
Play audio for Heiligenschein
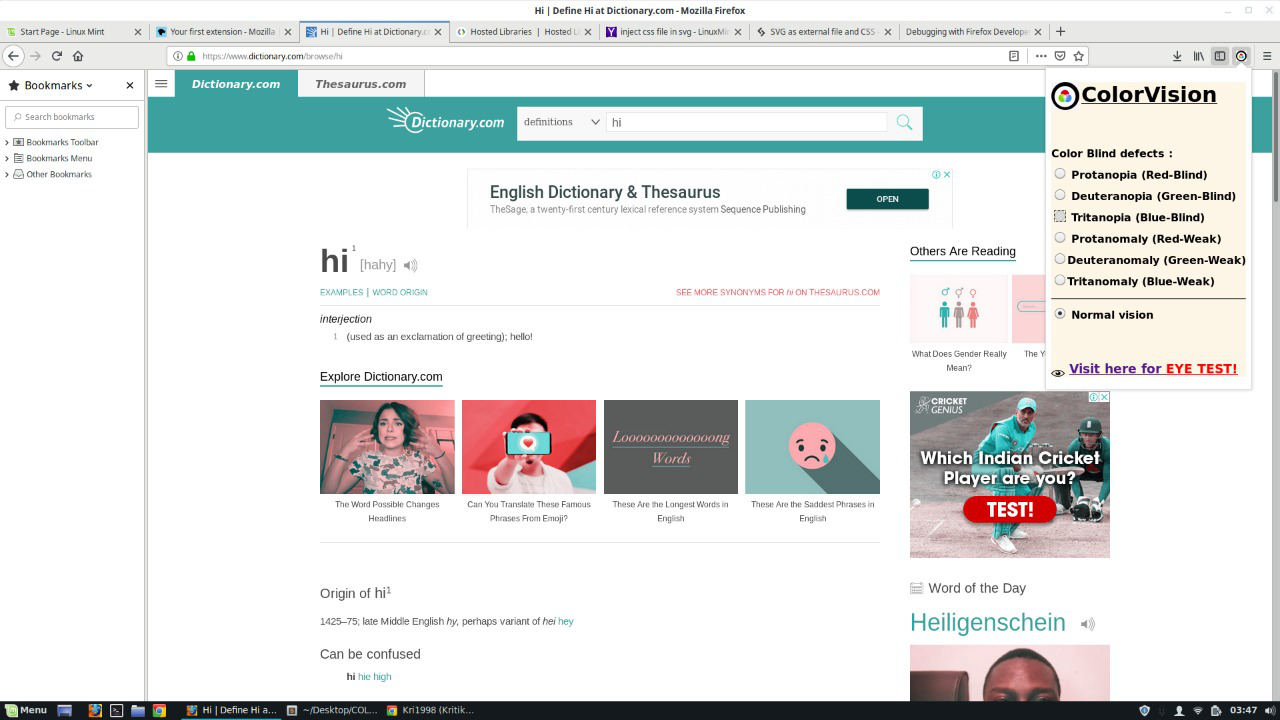pyautogui.click(x=1087, y=624)
